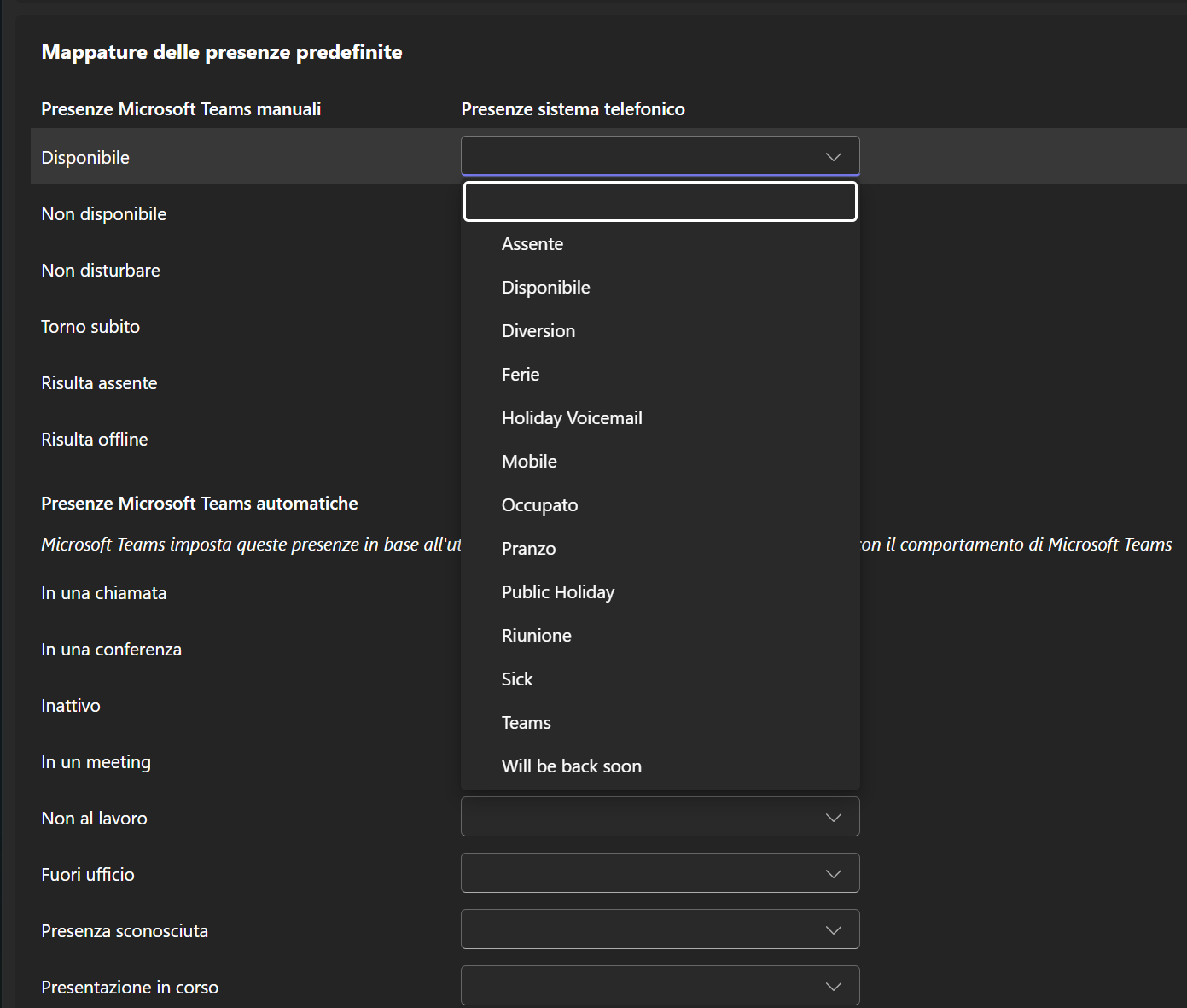Select Assente from the dropdown list
The image size is (1187, 1008).
532,244
